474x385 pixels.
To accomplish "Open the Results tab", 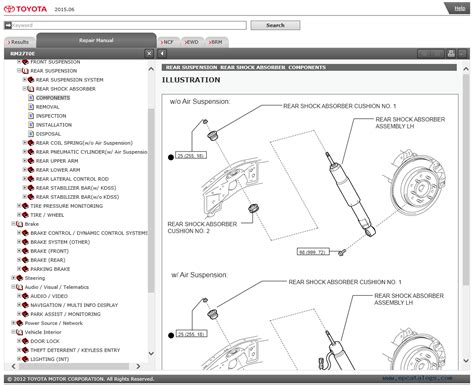I will 19,42.
